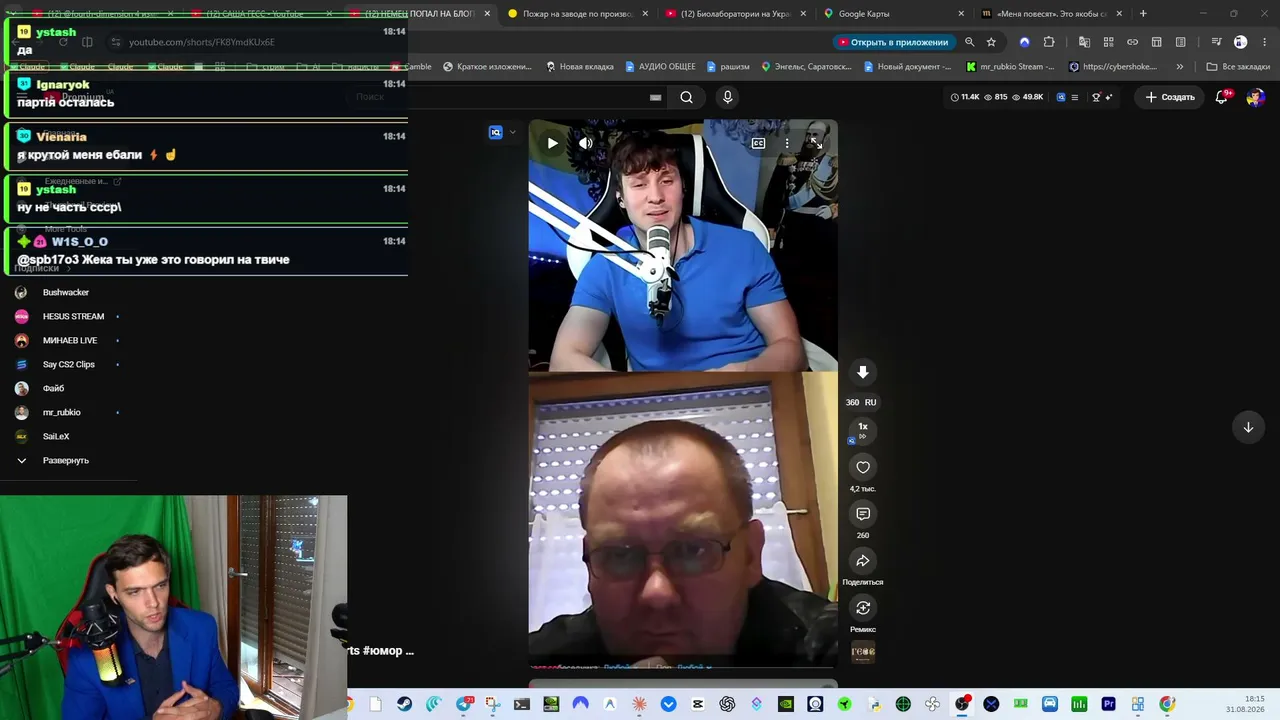Open the Все закладки folder

[1238, 67]
